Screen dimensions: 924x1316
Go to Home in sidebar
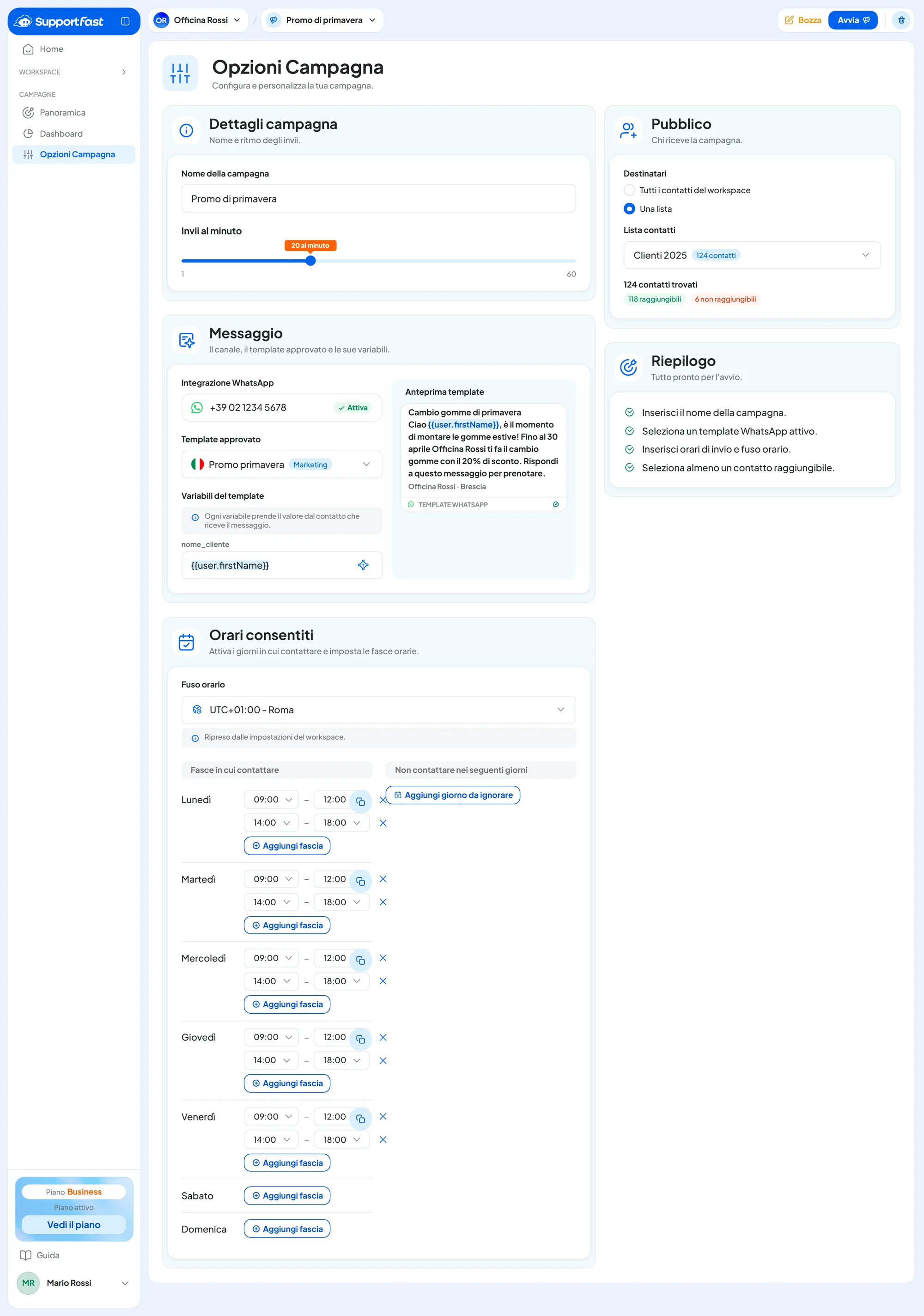(73, 49)
